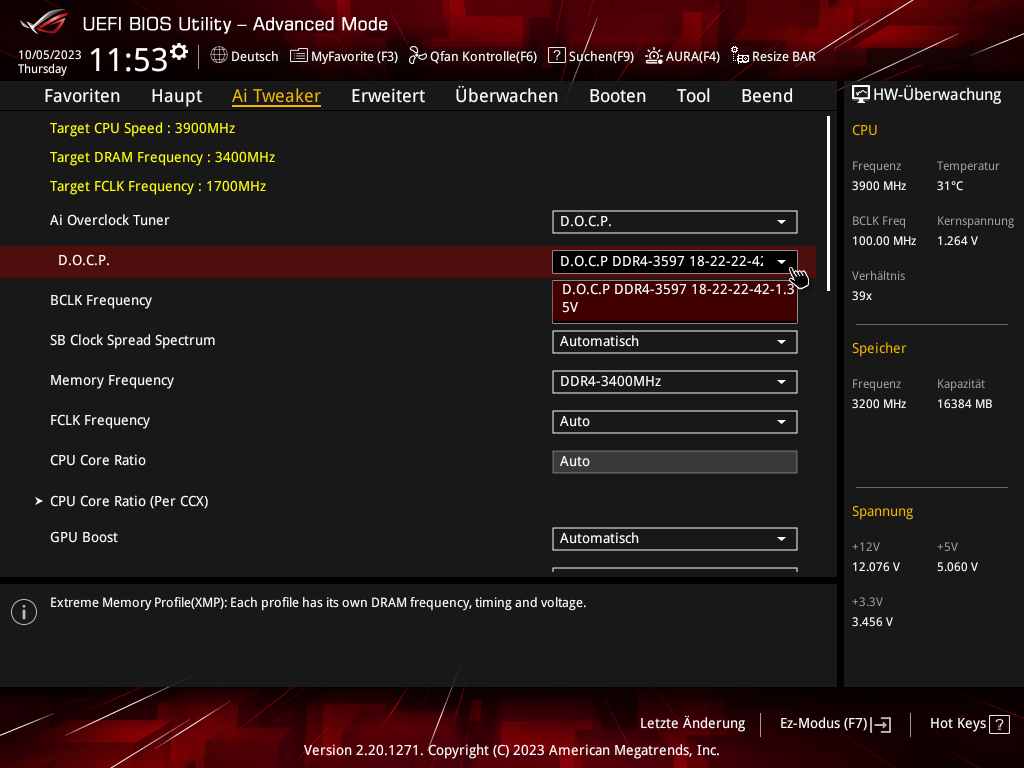
Task: Click the AURA lighting icon
Action: tap(654, 56)
